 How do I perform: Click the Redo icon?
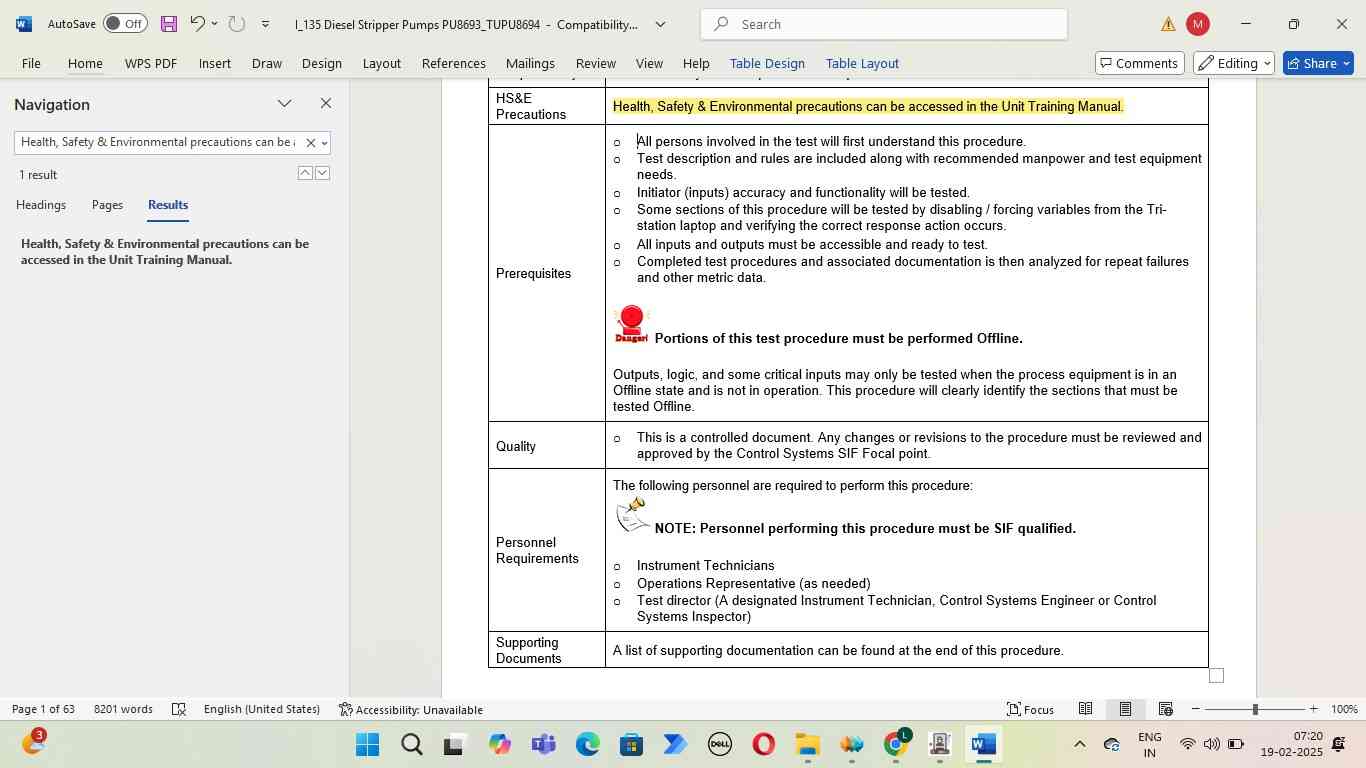pos(236,23)
